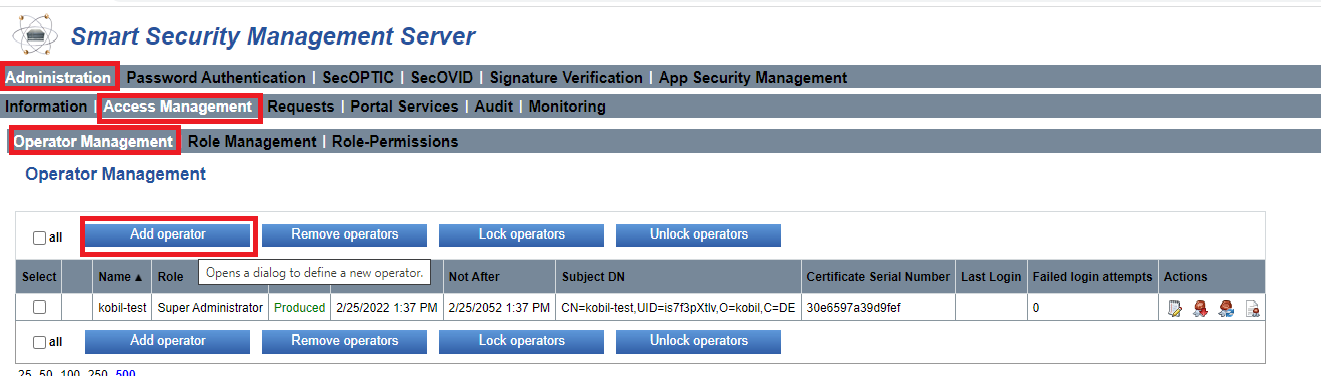The image size is (1321, 376).
Task: Click the Failed login attempts column header
Action: click(1093, 277)
